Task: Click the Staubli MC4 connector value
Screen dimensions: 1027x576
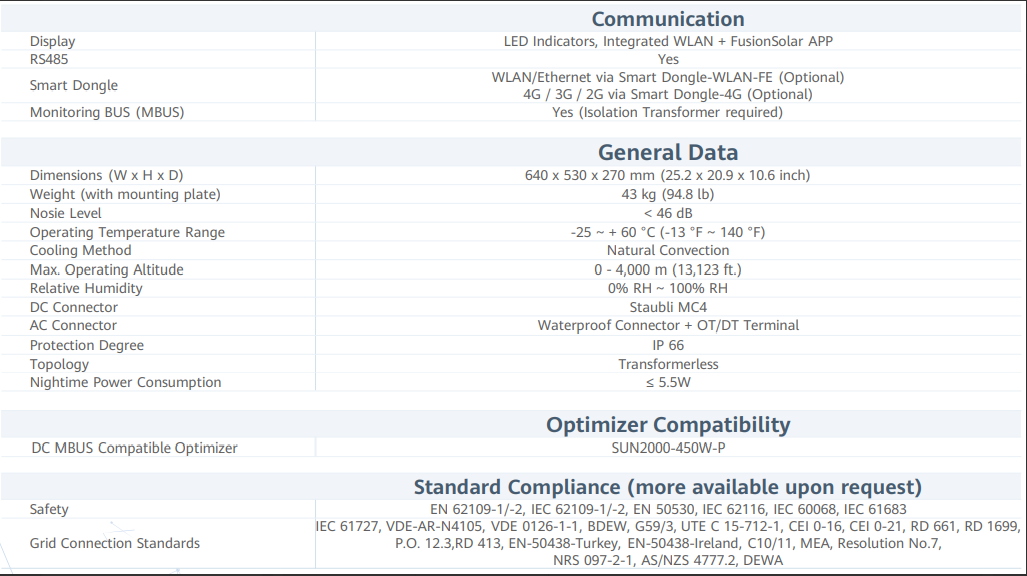Action: pyautogui.click(x=668, y=307)
